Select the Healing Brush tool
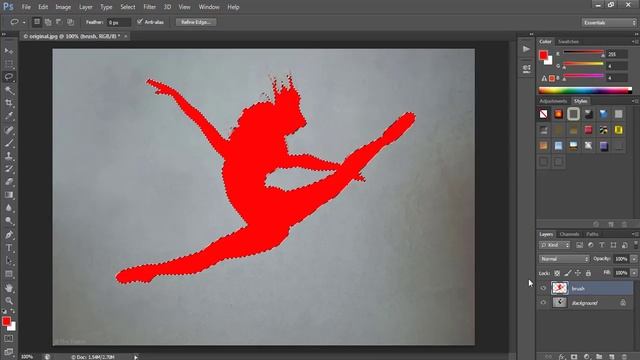Screen dimensions: 640x360 [9, 130]
